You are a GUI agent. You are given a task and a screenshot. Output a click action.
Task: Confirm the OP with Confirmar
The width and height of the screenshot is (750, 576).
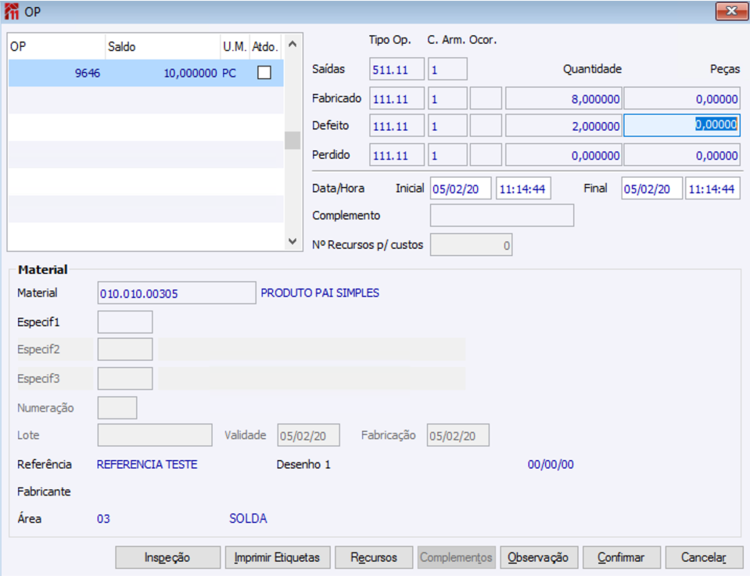click(x=621, y=558)
